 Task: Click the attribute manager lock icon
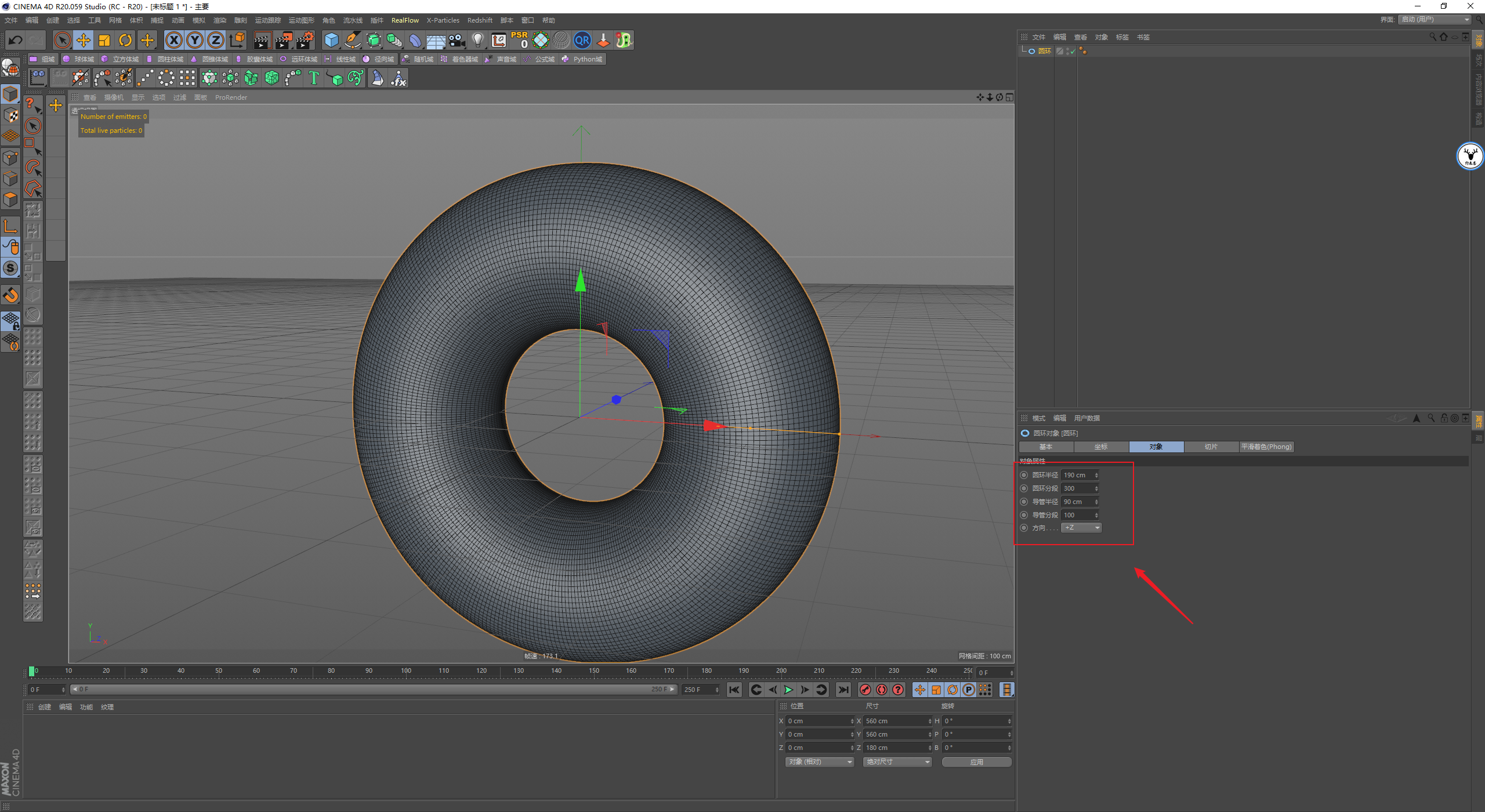1444,418
